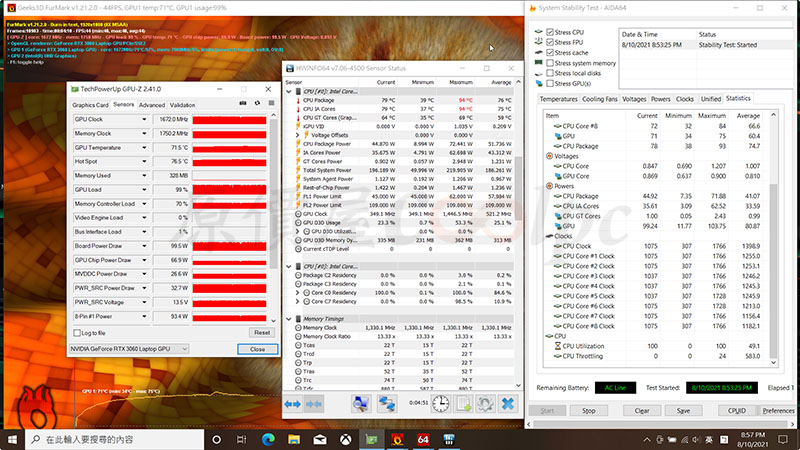
Task: Click taskbar clock showing 8:57 PM
Action: click(752, 439)
